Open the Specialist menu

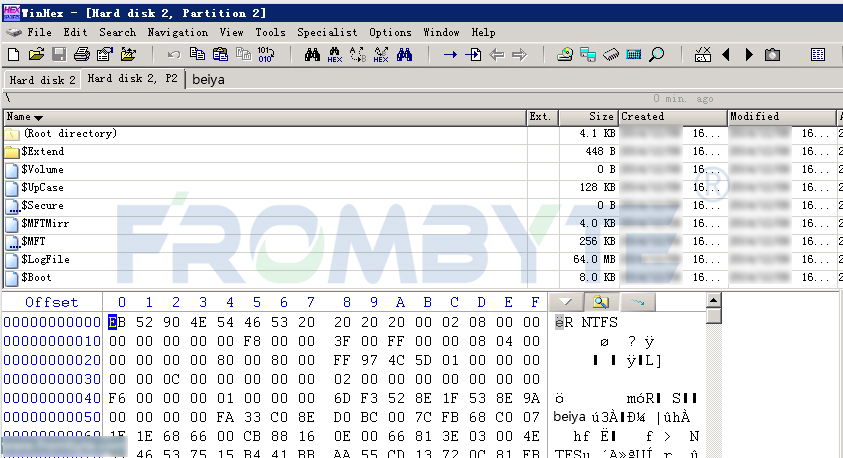pyautogui.click(x=327, y=32)
